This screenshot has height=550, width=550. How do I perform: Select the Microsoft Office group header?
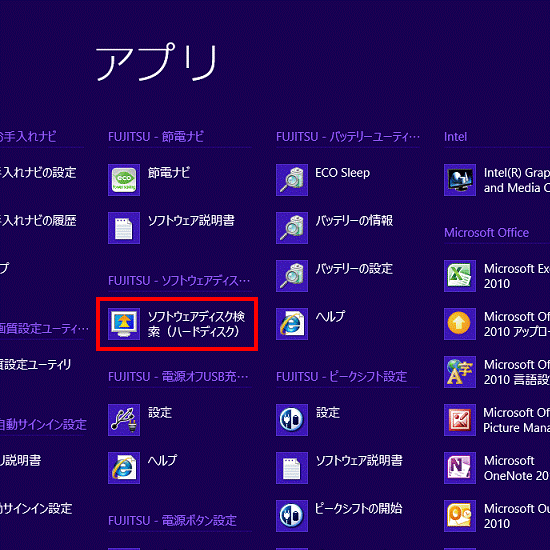pyautogui.click(x=487, y=233)
